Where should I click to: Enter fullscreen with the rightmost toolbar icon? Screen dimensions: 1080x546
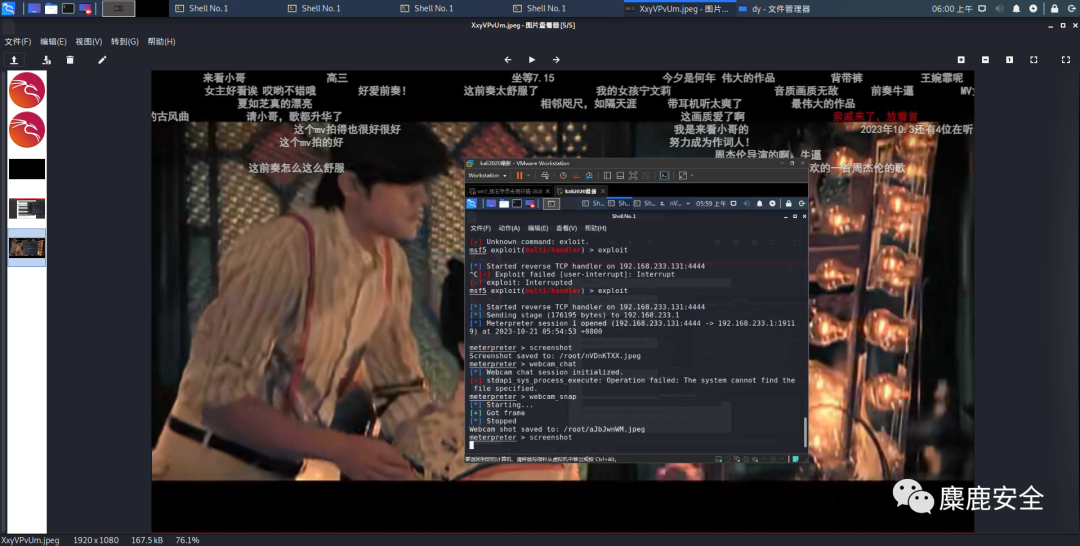pyautogui.click(x=1066, y=60)
